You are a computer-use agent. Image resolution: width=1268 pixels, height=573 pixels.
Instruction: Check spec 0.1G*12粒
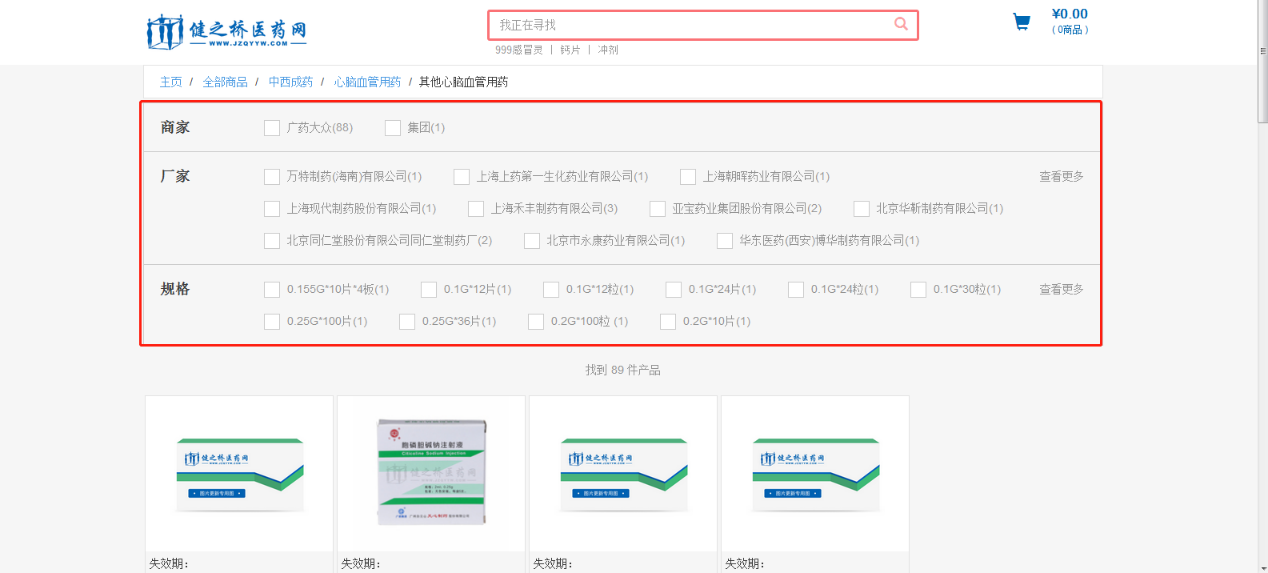(551, 290)
